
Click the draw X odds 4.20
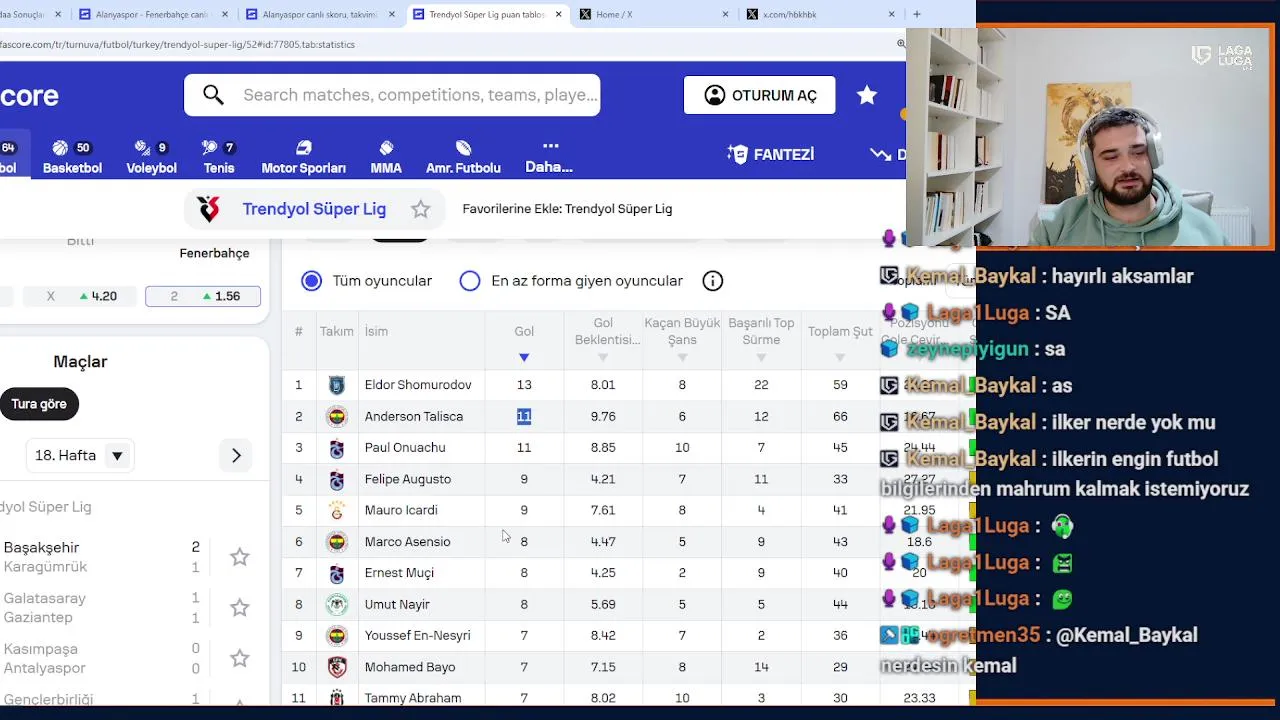83,296
